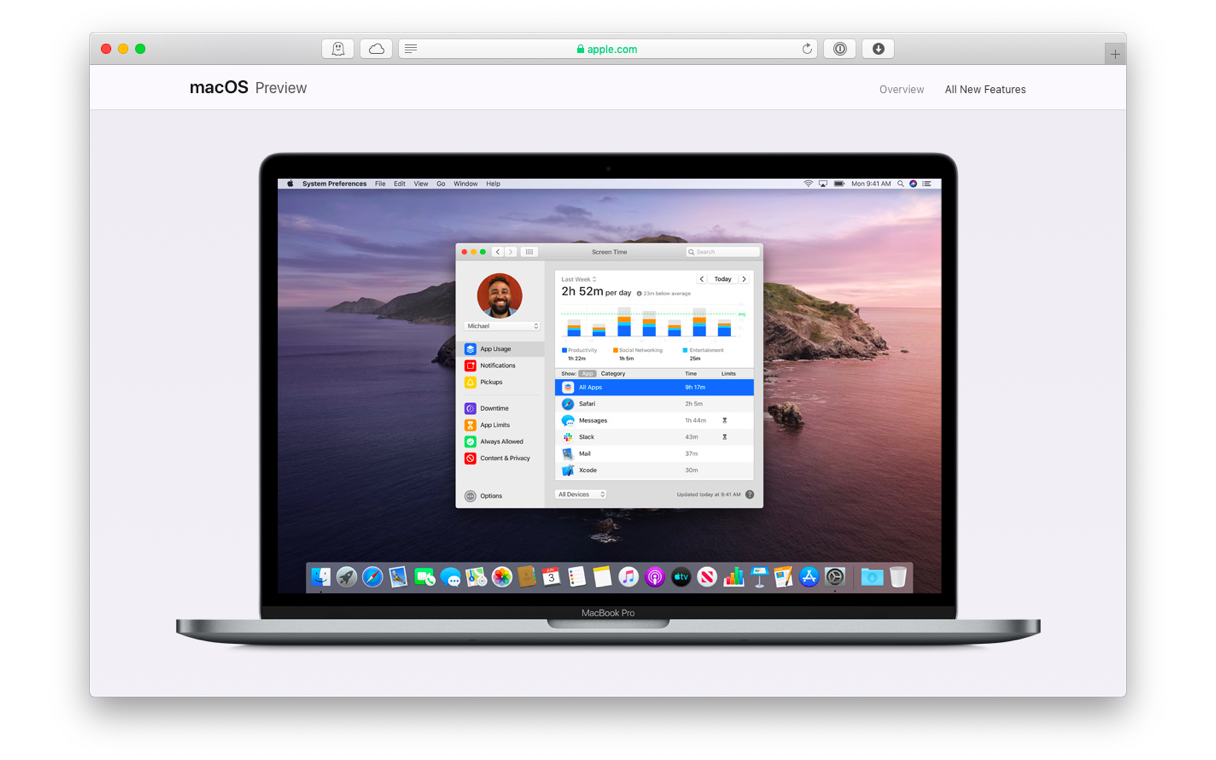
Task: Show Safari downloads
Action: (x=878, y=49)
